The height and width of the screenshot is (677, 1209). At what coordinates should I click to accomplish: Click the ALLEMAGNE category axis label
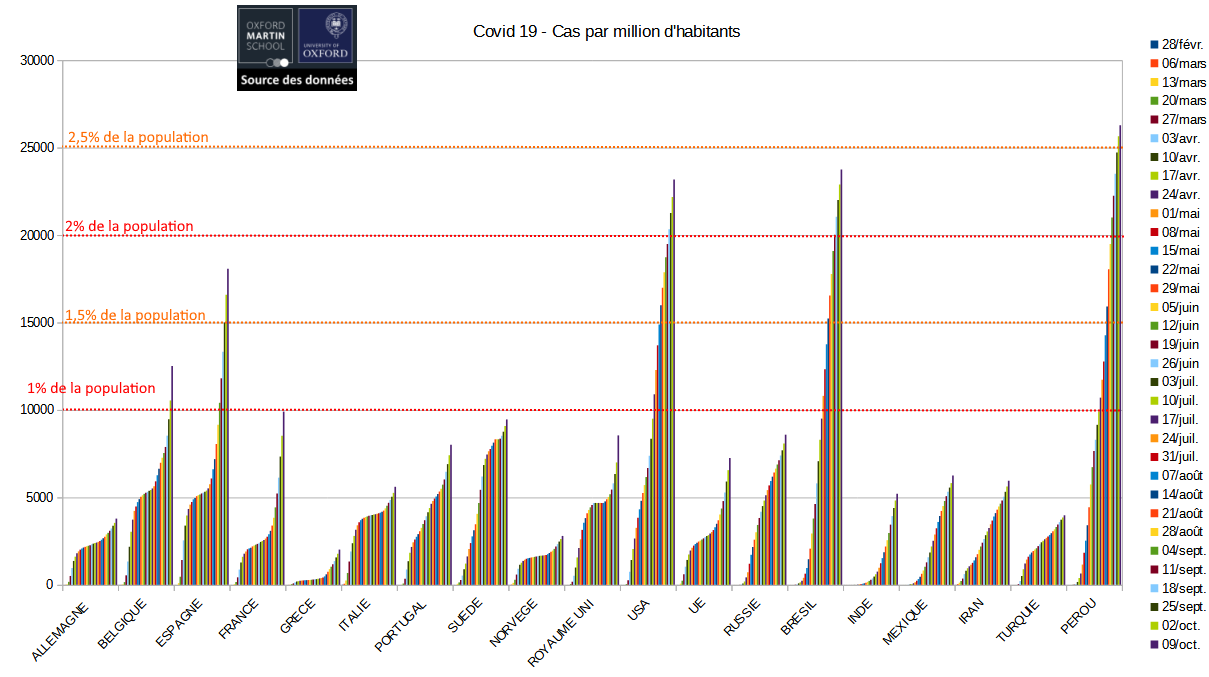(62, 630)
